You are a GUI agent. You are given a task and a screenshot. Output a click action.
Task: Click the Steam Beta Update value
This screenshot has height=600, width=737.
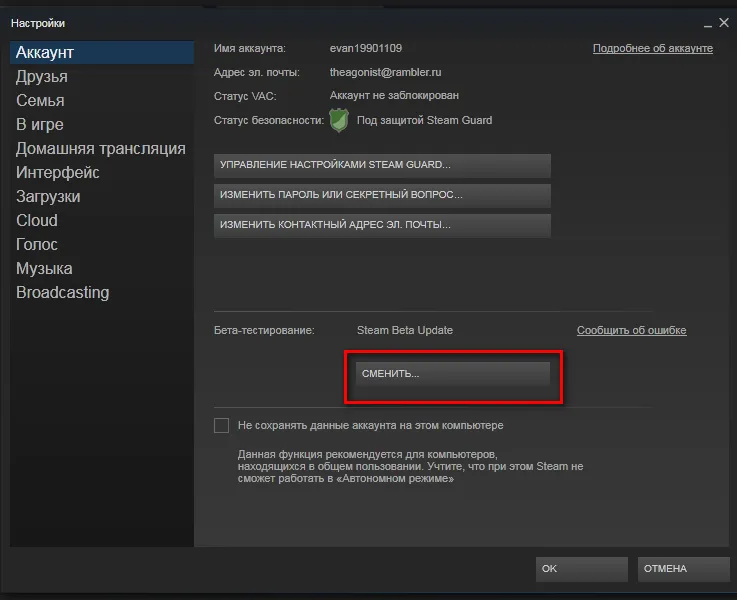pos(405,330)
